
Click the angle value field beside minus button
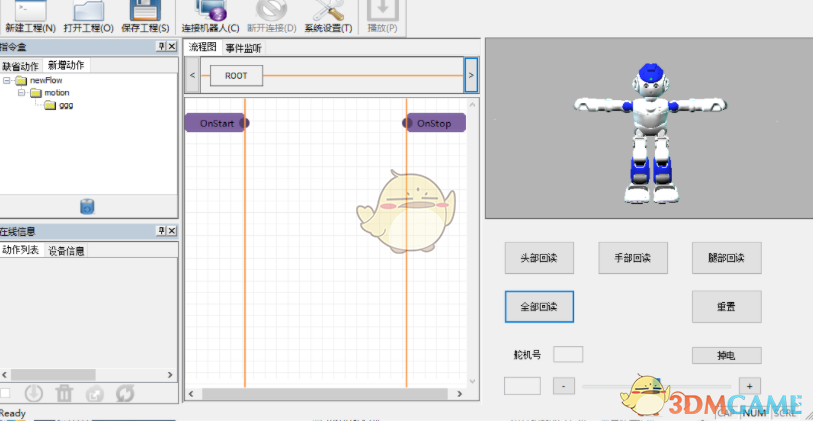point(522,386)
